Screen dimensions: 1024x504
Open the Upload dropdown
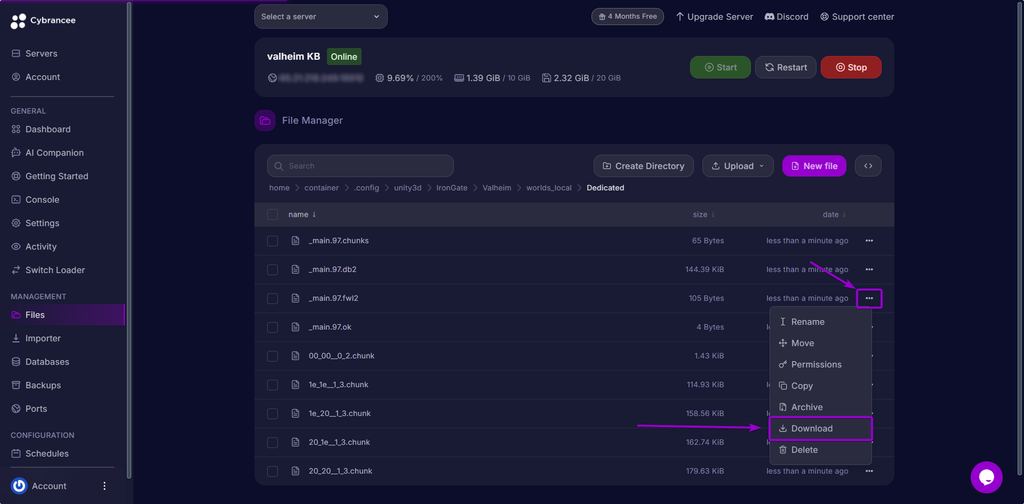[x=738, y=166]
